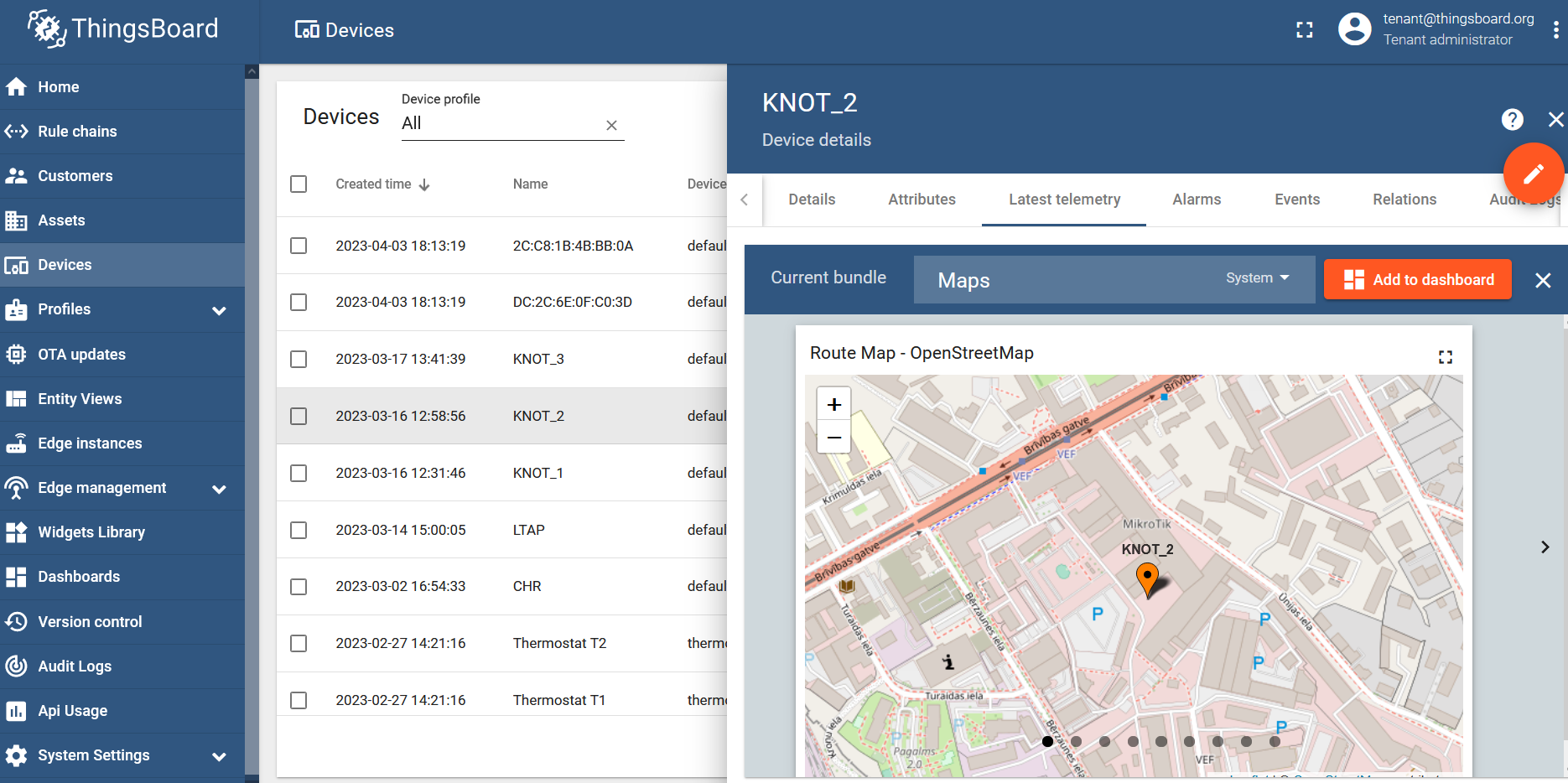Toggle fullscreen mode in top bar
This screenshot has height=783, width=1568.
click(1304, 30)
